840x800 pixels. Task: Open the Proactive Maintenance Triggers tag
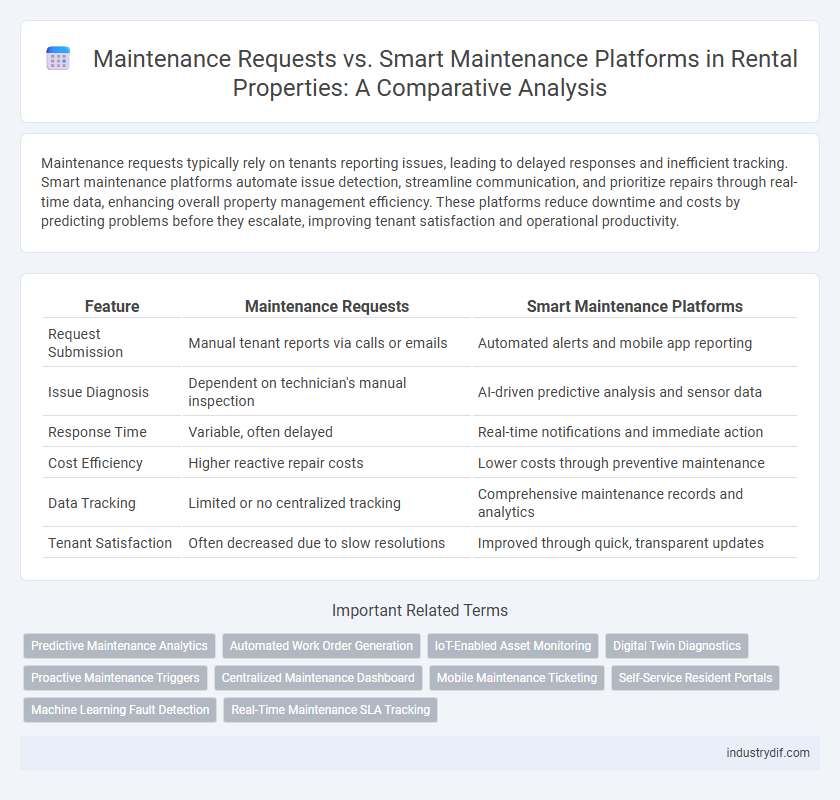pos(115,678)
